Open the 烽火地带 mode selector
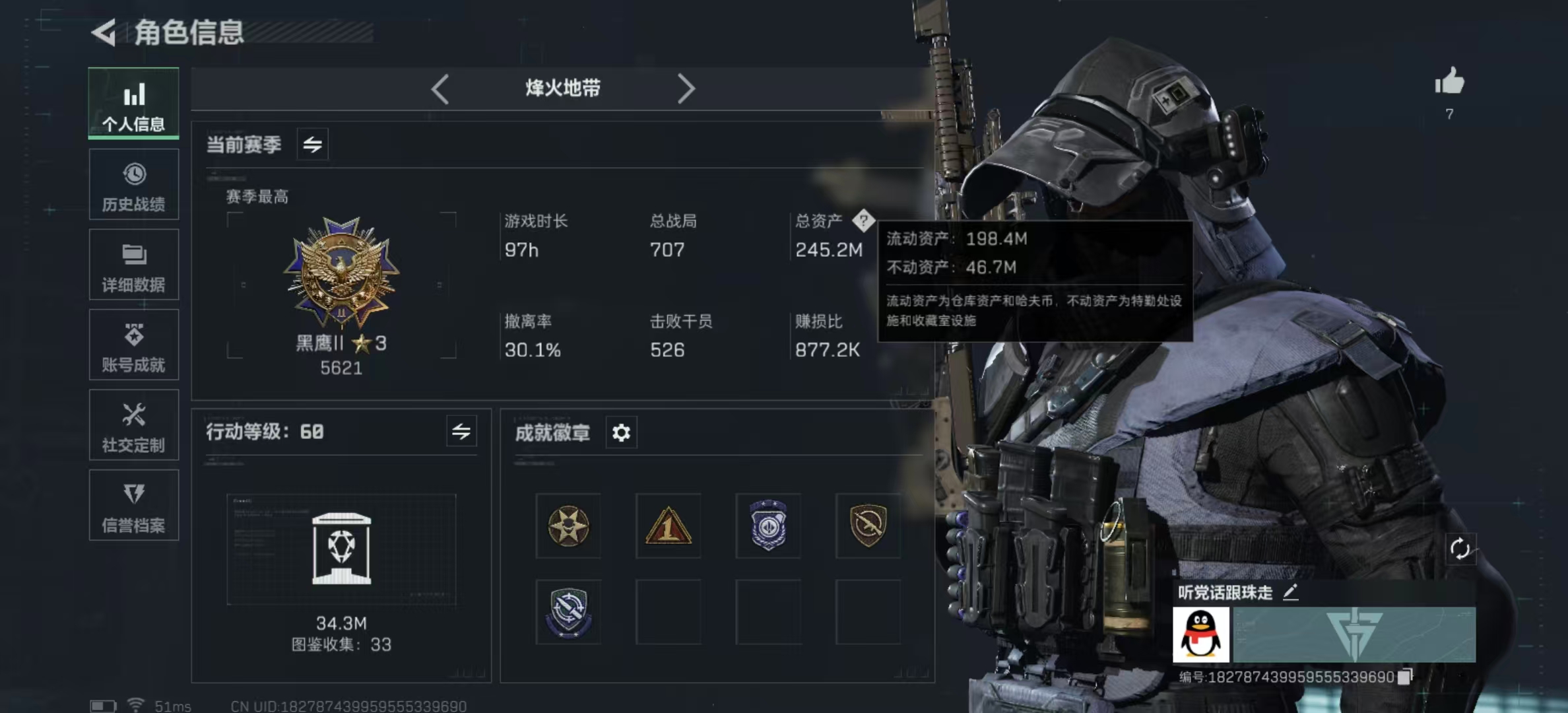The width and height of the screenshot is (1568, 713). (563, 88)
